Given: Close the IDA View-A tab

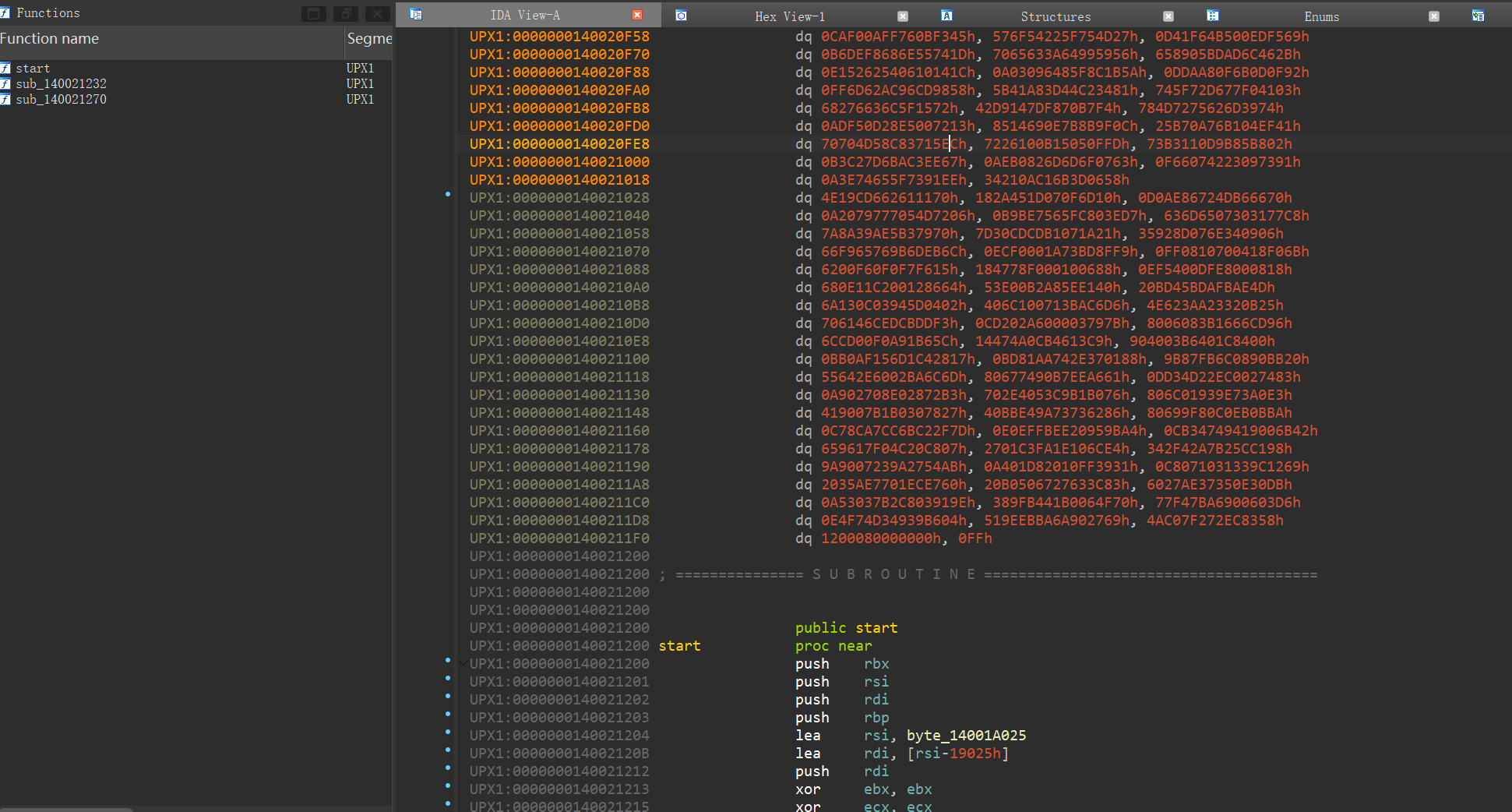Looking at the screenshot, I should (637, 15).
